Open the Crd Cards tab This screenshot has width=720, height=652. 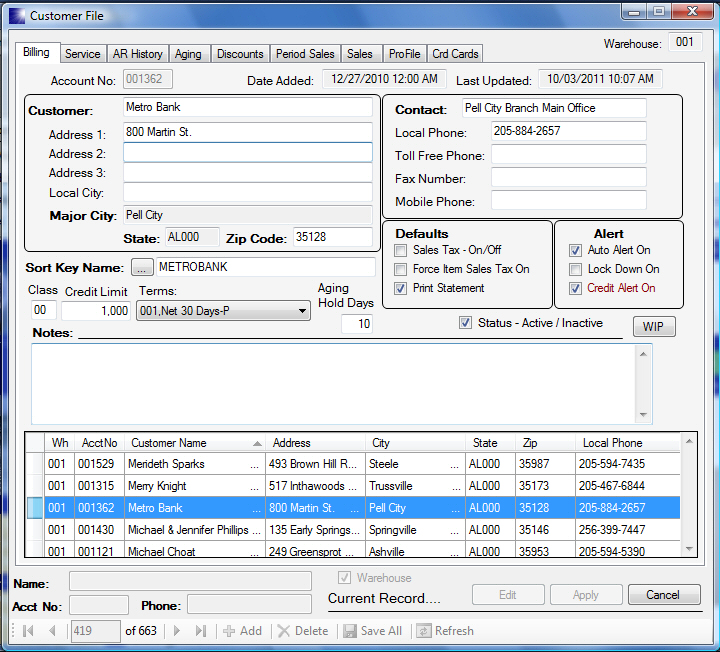point(455,54)
